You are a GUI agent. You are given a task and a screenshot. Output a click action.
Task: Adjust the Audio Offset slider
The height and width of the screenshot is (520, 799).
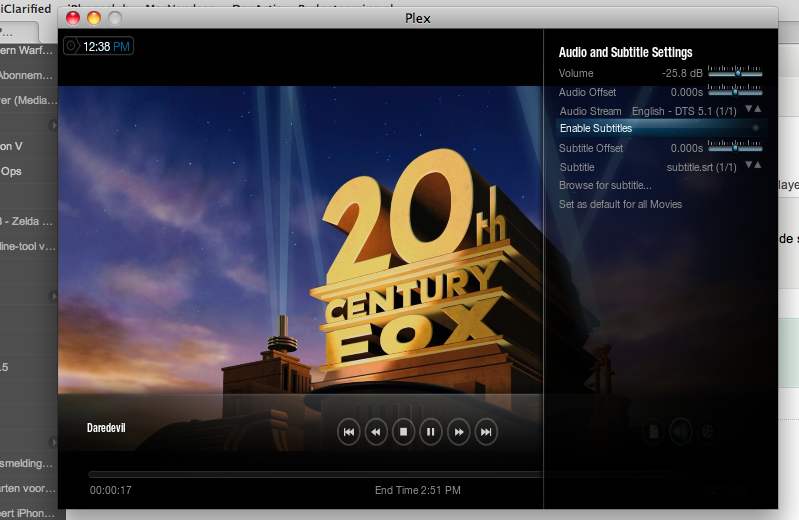tap(735, 91)
